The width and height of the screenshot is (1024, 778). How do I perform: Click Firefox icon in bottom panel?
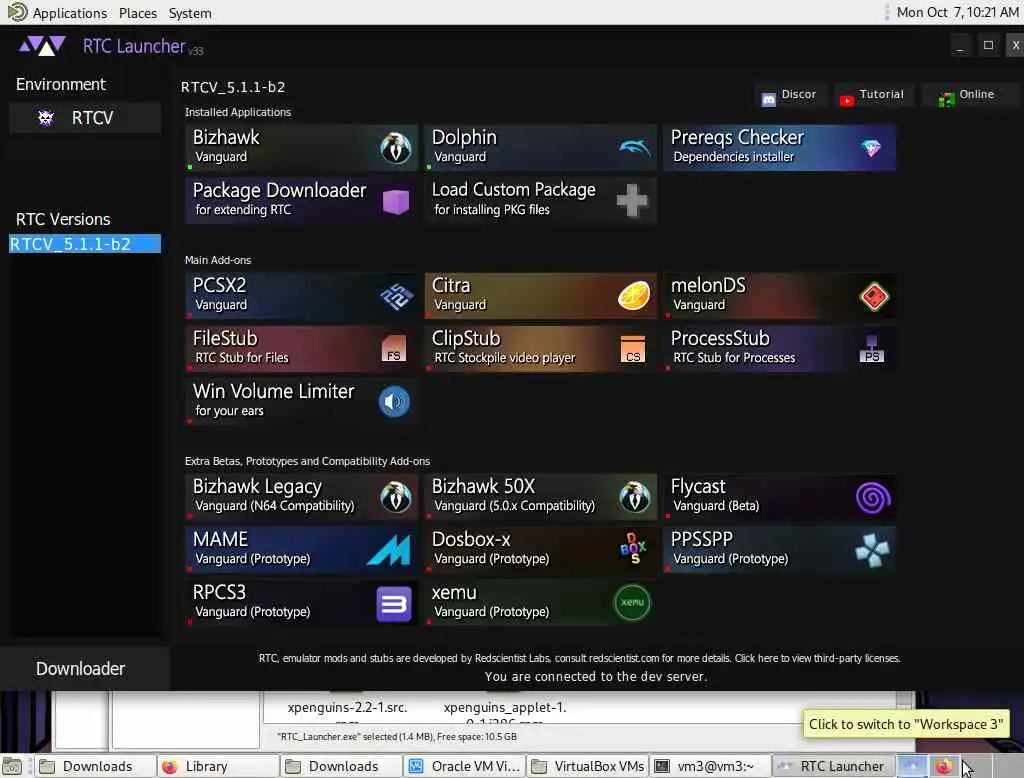point(944,766)
